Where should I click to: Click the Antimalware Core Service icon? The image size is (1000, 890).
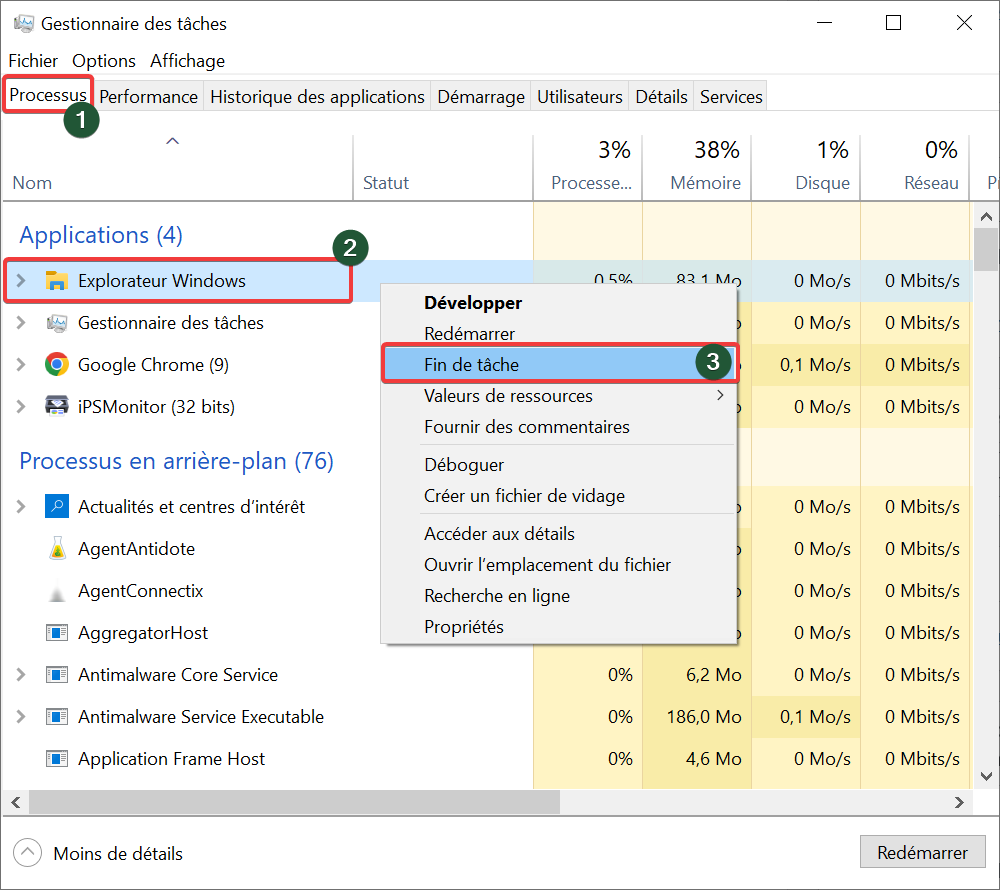tap(57, 675)
